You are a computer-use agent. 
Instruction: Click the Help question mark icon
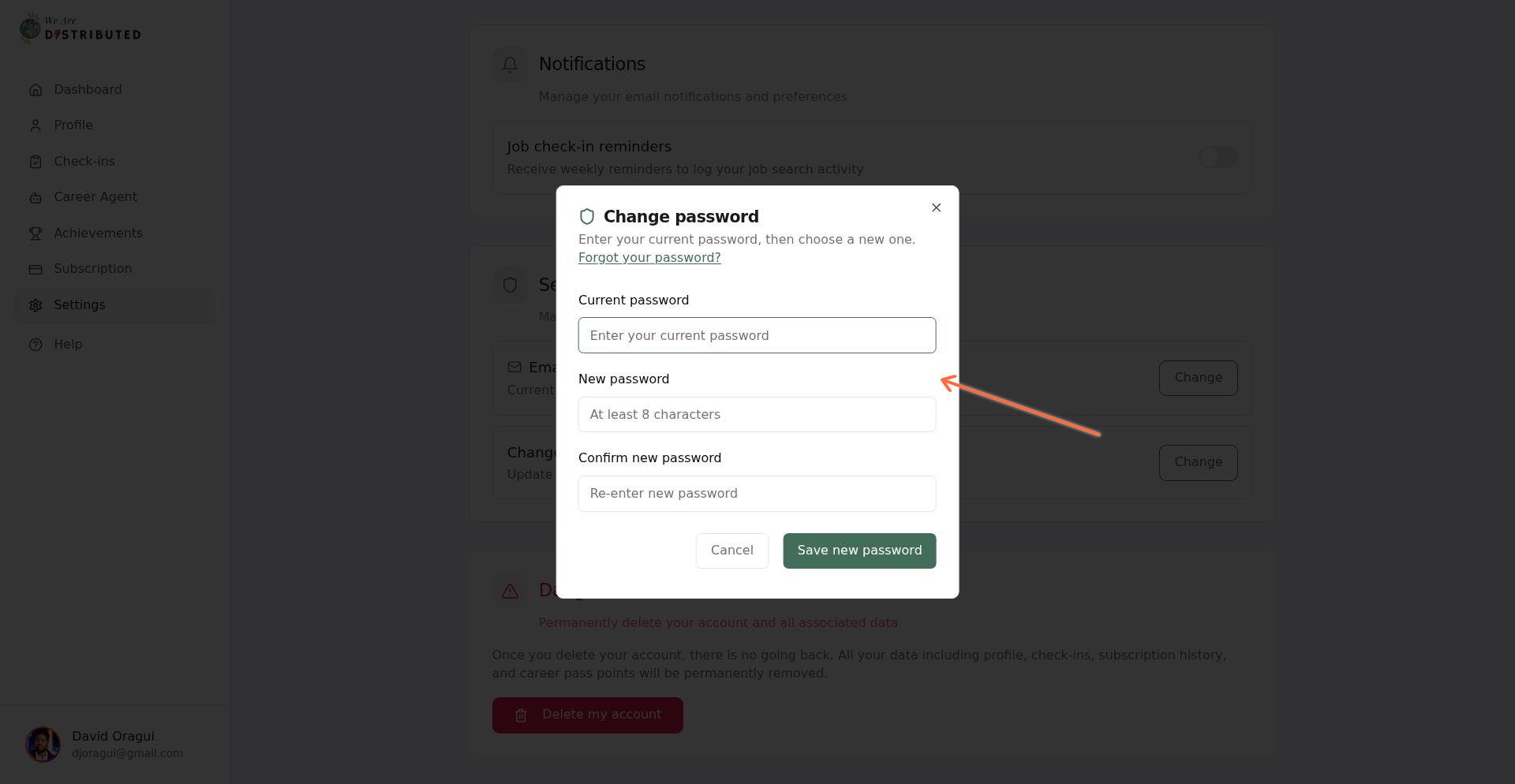tap(36, 345)
